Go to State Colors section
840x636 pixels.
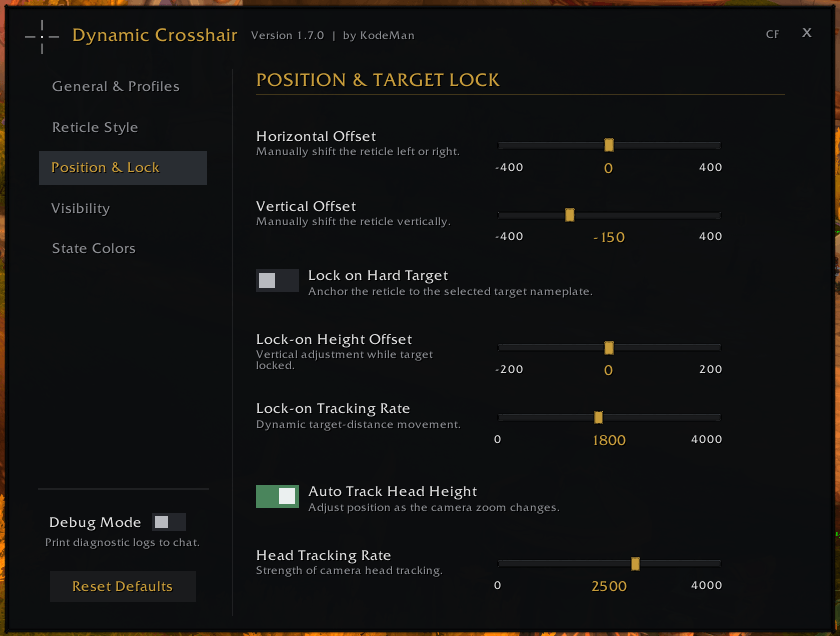(x=93, y=248)
